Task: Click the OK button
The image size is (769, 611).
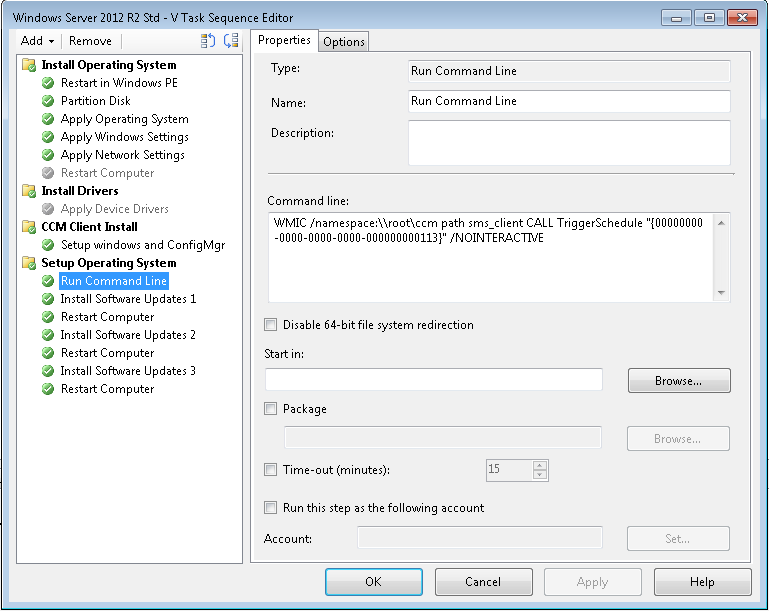Action: (374, 582)
